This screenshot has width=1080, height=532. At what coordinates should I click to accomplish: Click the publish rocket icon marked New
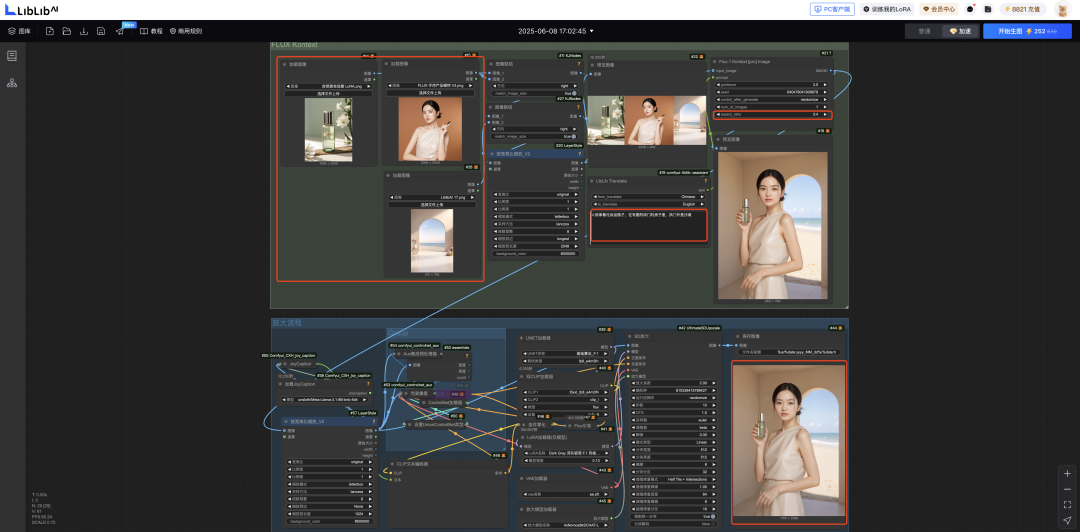121,31
